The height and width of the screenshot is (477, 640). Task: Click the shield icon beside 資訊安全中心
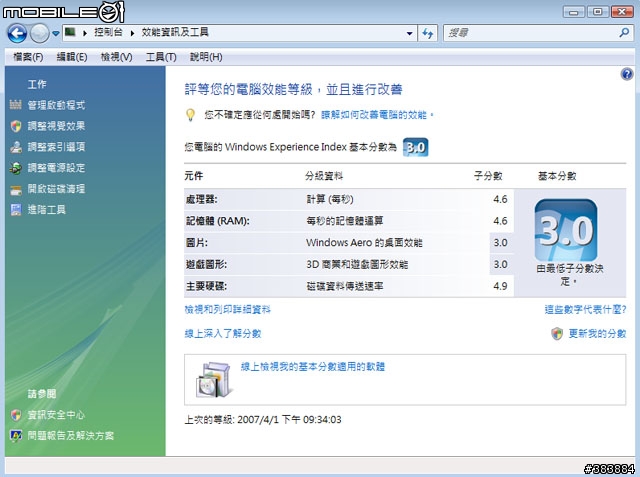pos(16,415)
